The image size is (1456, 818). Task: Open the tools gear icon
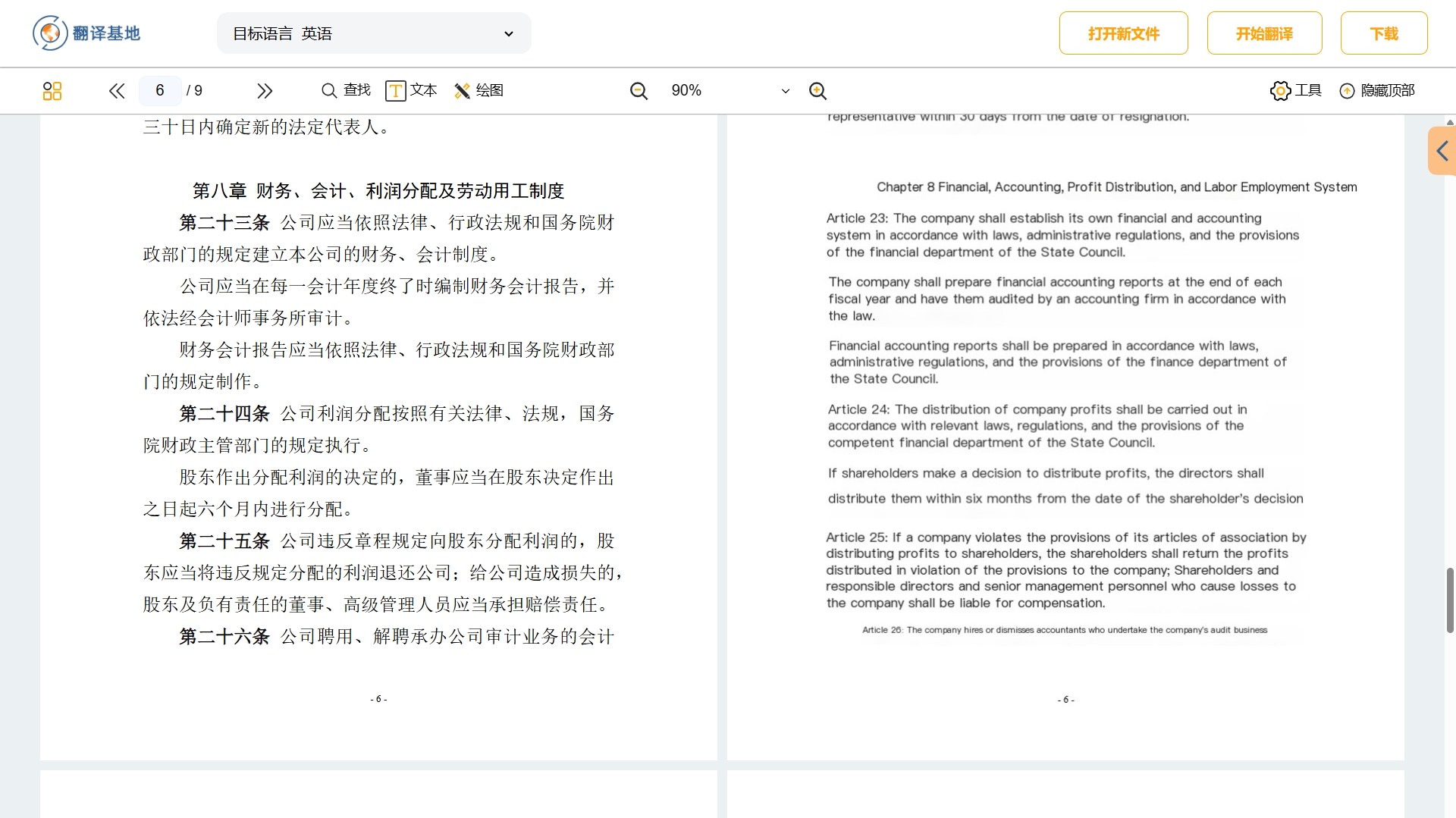pos(1280,91)
